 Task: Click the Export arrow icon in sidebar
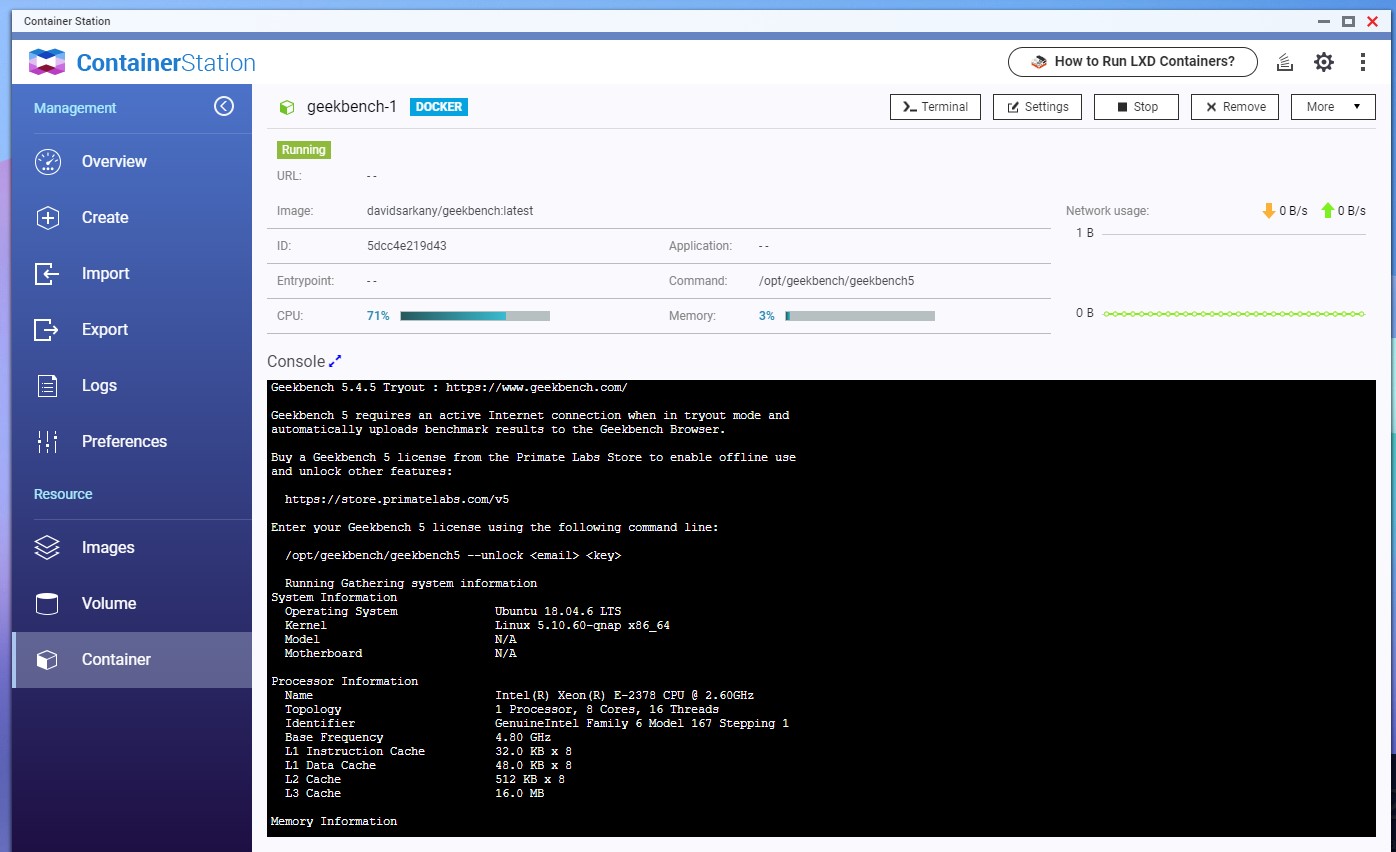[47, 330]
